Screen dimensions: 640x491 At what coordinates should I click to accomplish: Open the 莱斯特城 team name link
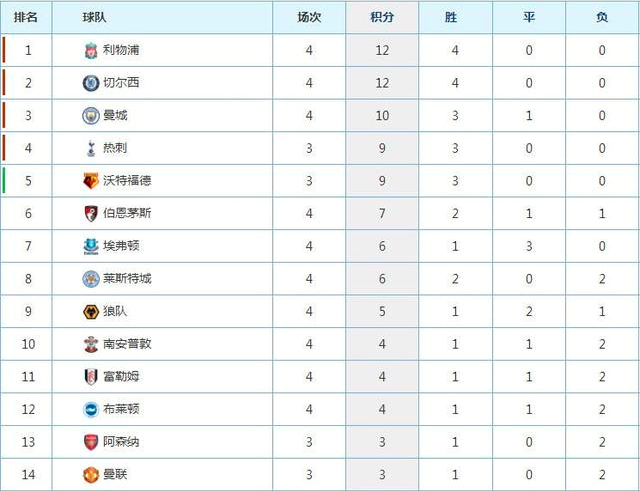(x=127, y=279)
